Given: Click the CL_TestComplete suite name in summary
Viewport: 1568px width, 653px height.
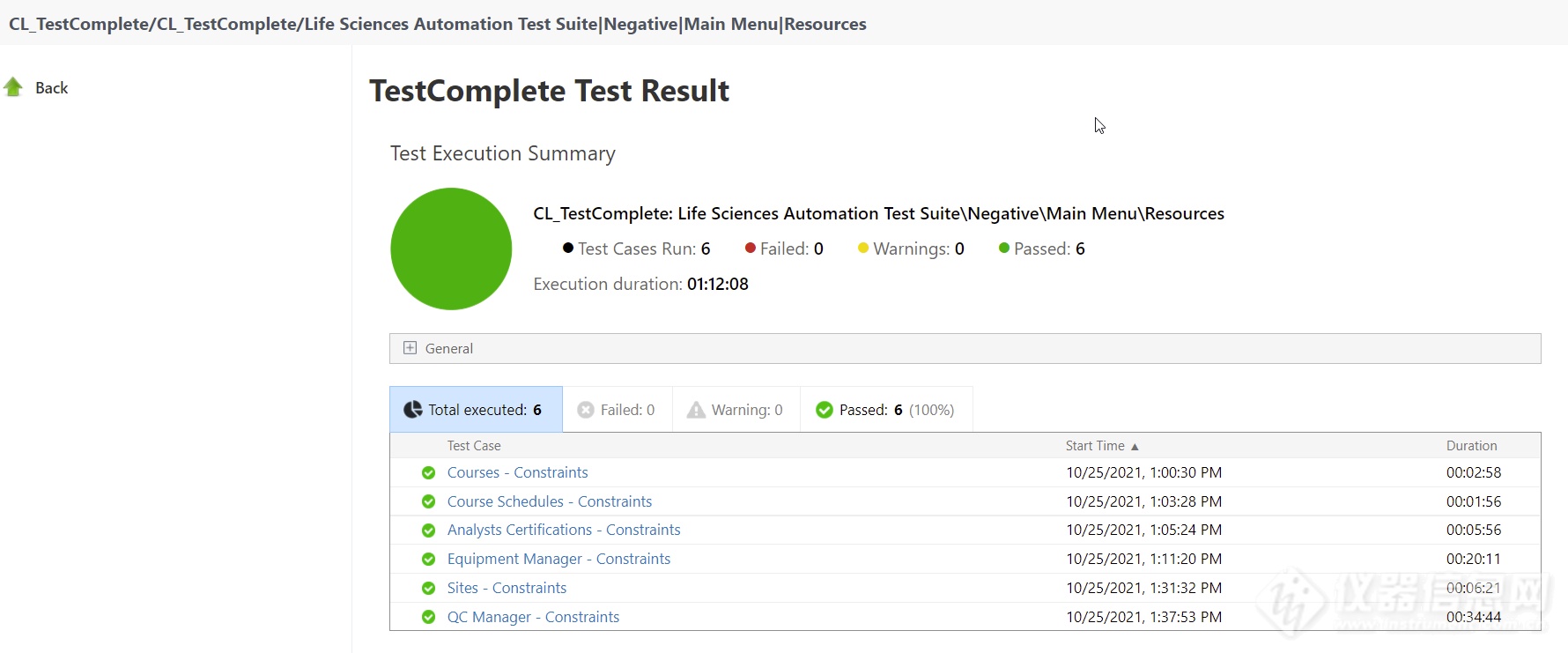Looking at the screenshot, I should click(x=878, y=213).
